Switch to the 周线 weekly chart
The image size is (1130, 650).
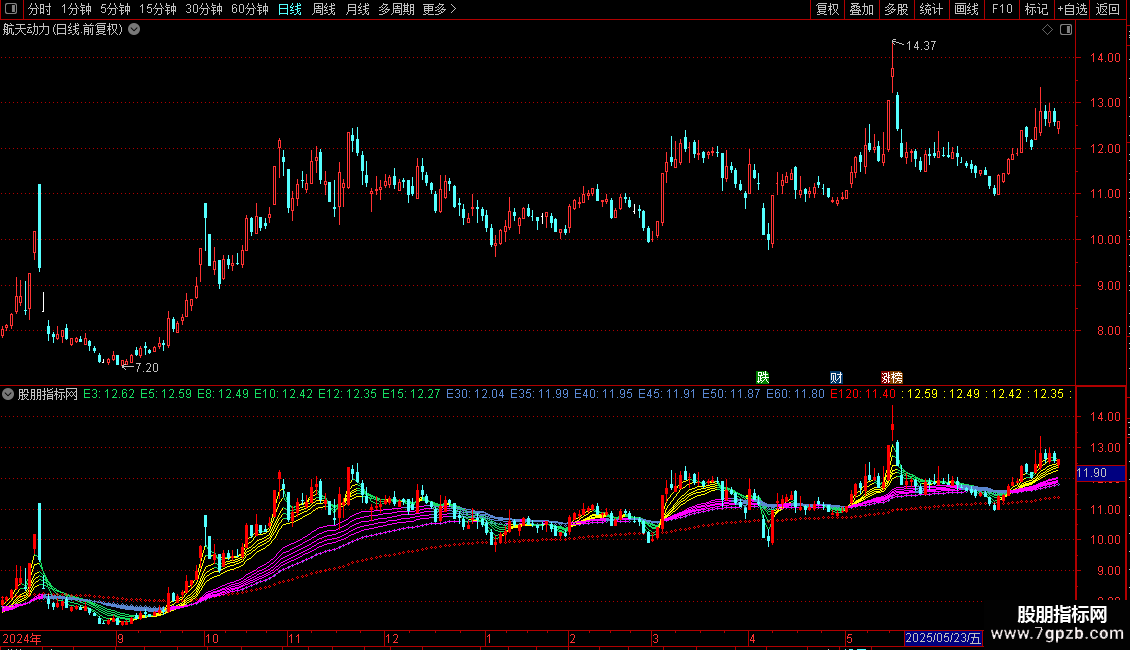pos(324,9)
